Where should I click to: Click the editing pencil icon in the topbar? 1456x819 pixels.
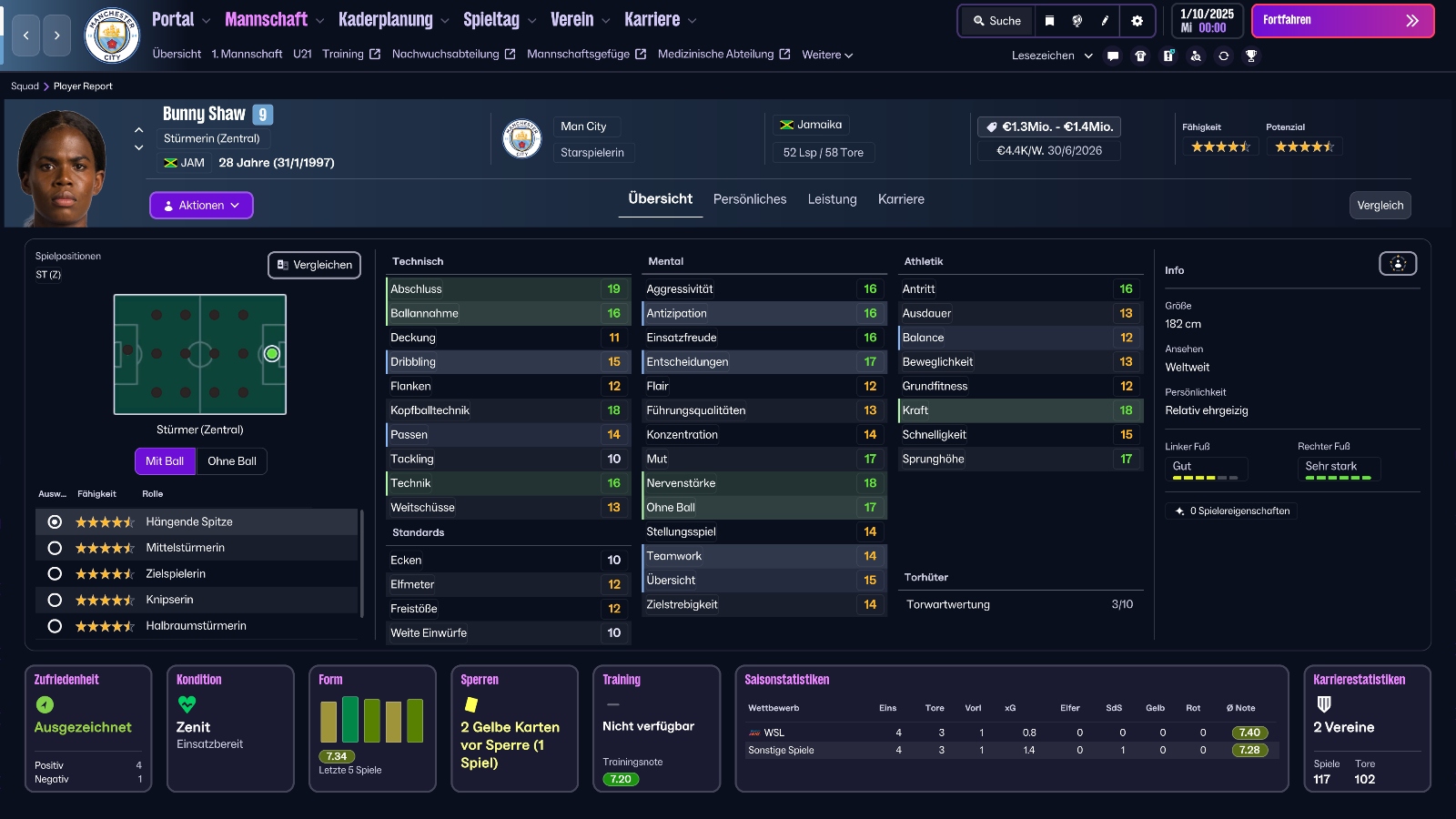(1105, 21)
